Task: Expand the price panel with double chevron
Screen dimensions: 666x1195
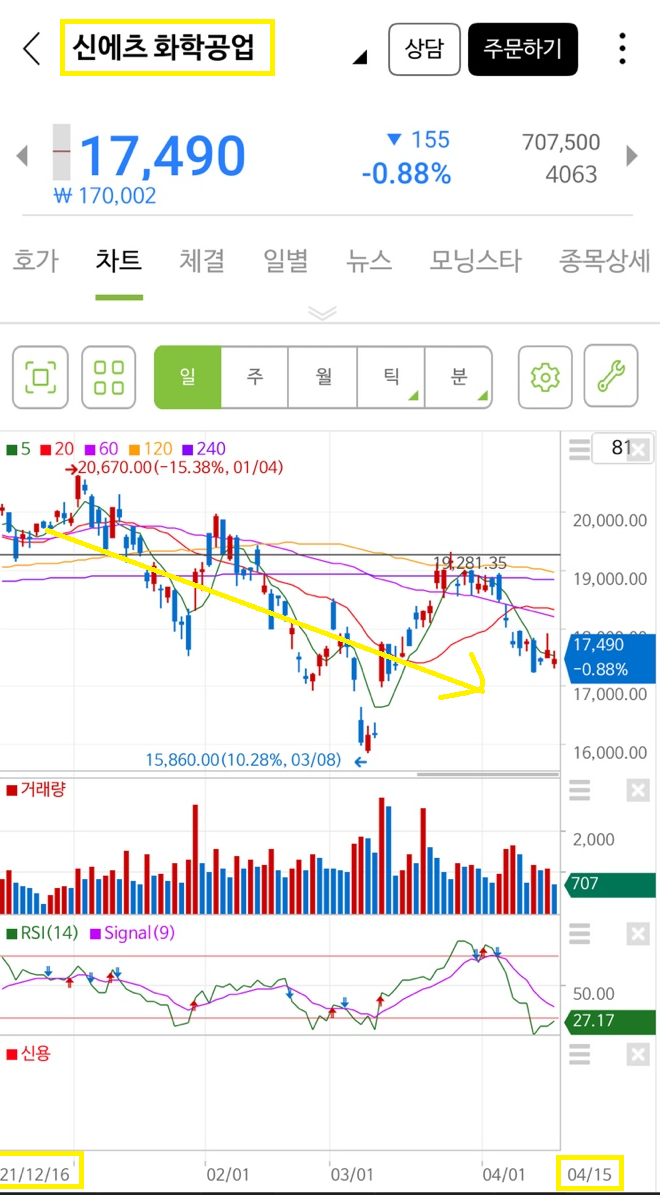Action: [x=322, y=312]
